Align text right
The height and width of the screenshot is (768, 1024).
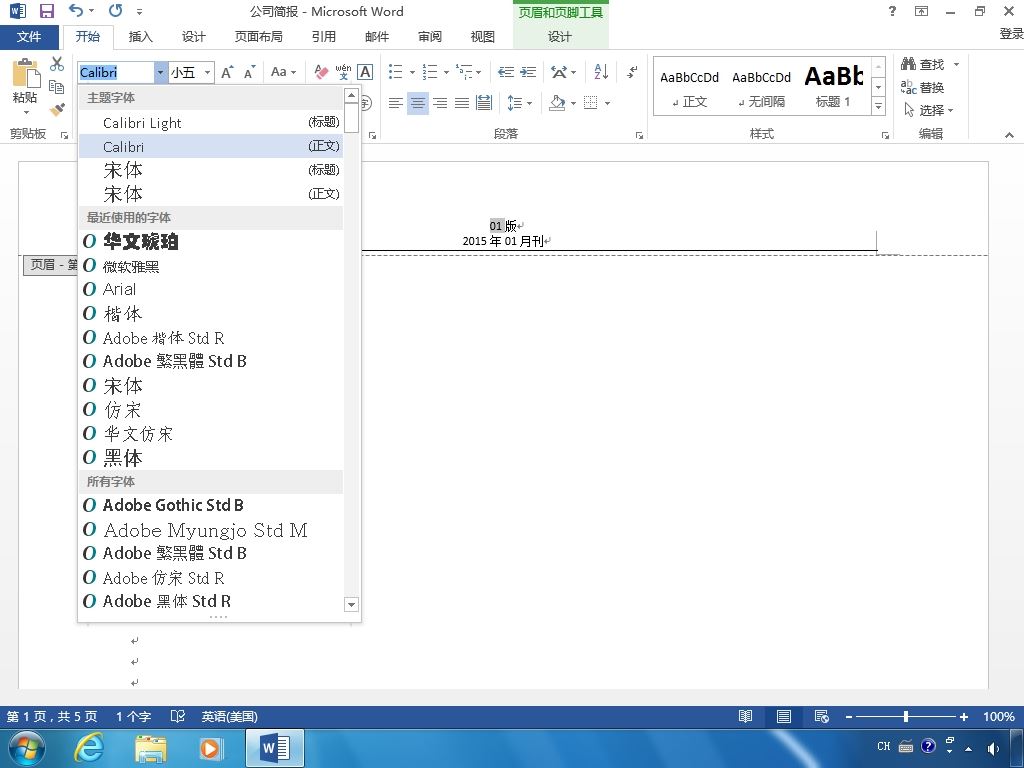click(x=440, y=103)
